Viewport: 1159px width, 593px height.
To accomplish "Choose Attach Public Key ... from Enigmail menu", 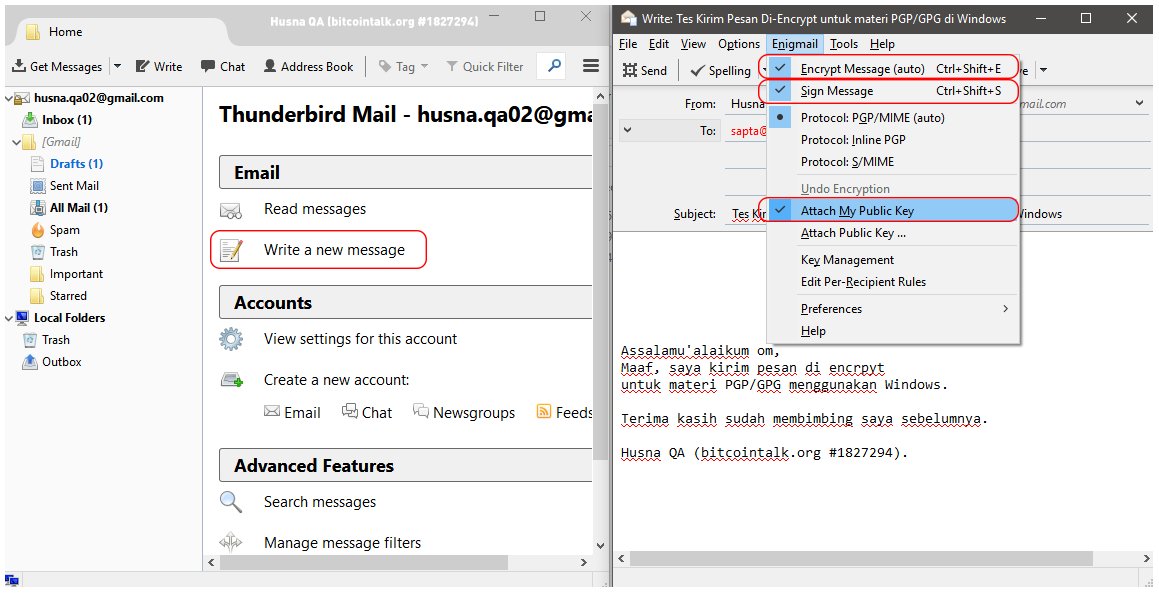I will click(x=894, y=233).
